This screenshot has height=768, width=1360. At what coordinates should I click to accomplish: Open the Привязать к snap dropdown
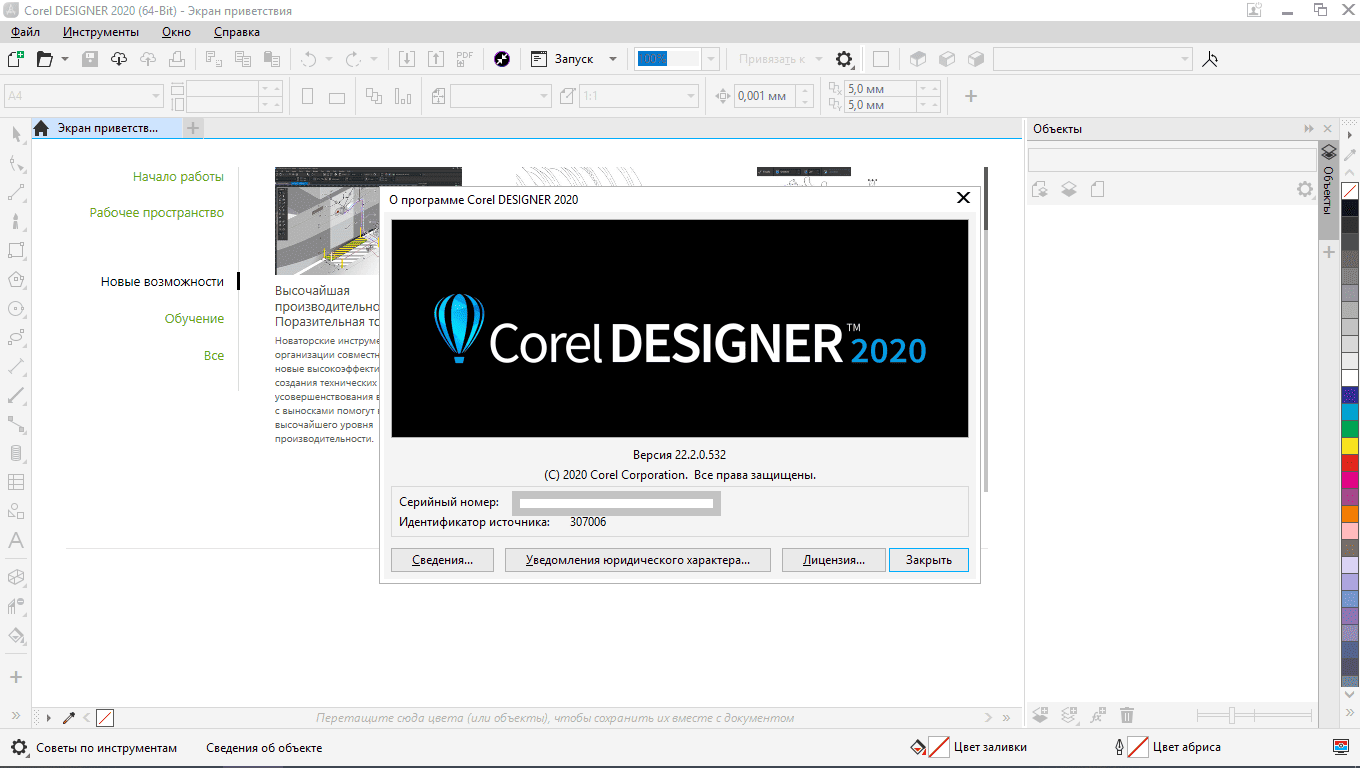click(779, 59)
